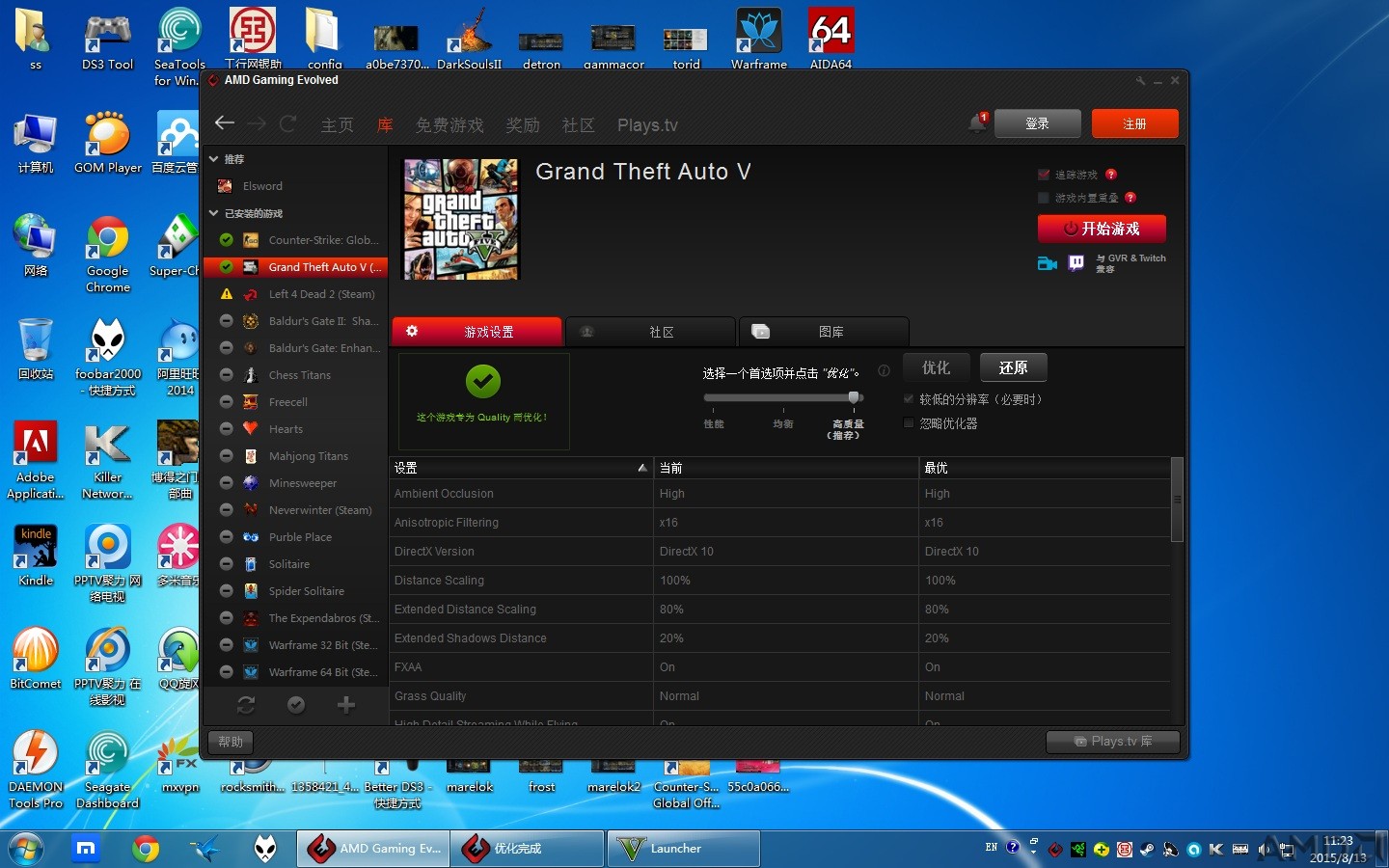Open the 社区 top navigation tab

pyautogui.click(x=579, y=125)
